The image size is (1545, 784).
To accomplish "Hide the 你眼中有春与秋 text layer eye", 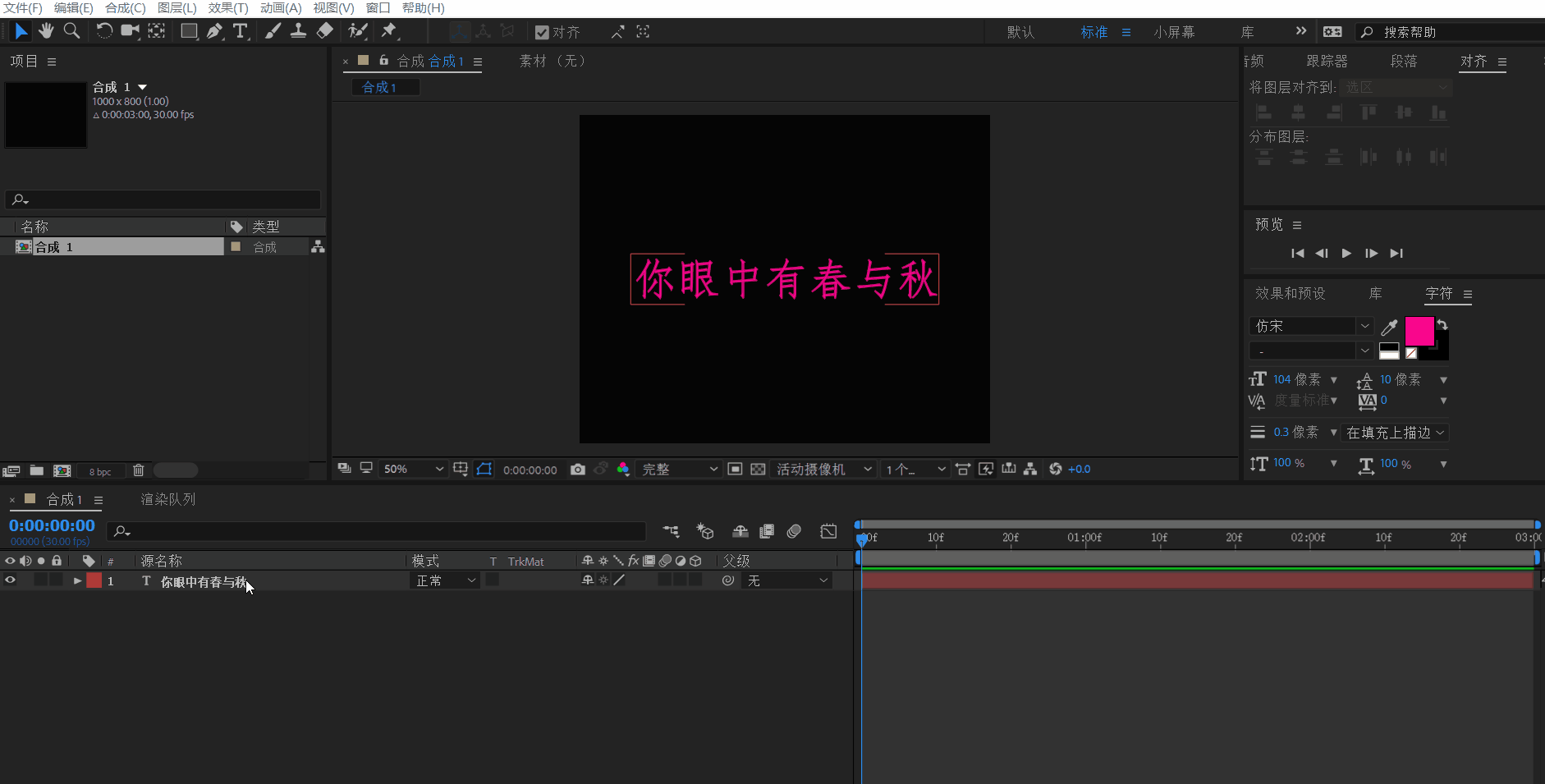I will point(10,580).
